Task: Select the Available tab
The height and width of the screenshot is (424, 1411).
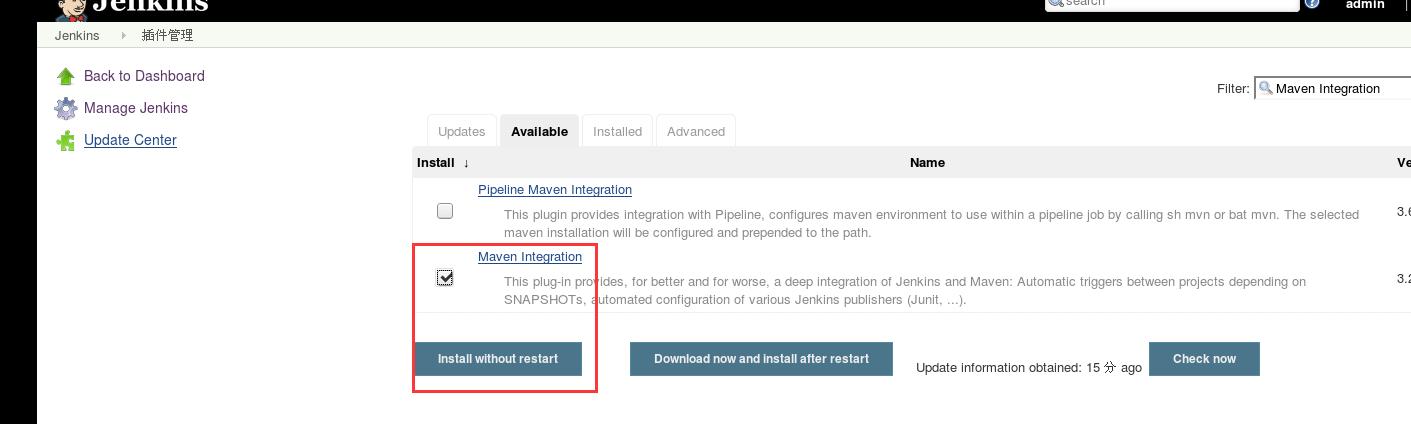Action: click(x=539, y=131)
